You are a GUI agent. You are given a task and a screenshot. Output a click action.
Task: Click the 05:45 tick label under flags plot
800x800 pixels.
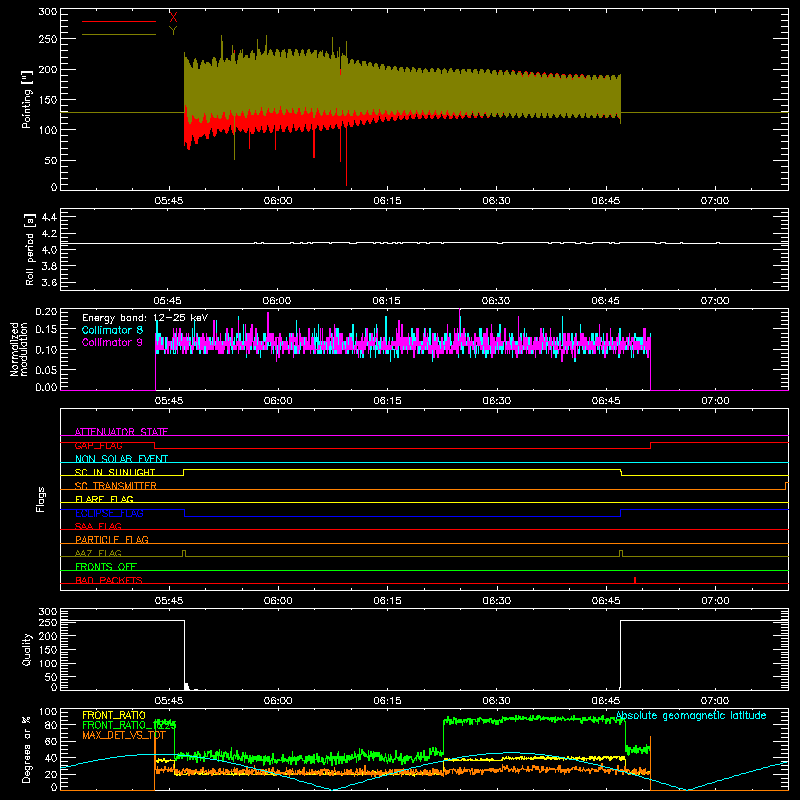click(169, 601)
